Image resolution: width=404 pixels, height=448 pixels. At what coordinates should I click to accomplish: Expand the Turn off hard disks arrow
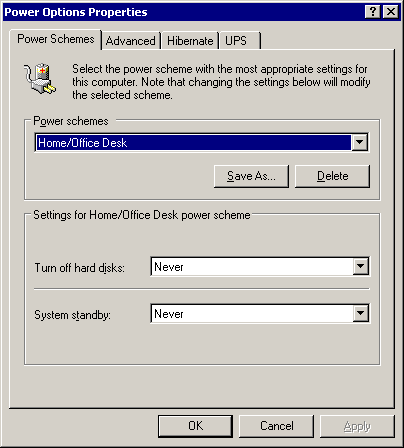tap(361, 266)
